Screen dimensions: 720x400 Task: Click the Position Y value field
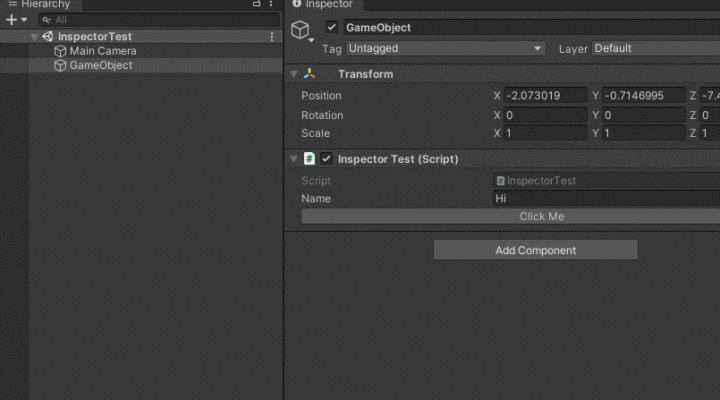[643, 96]
